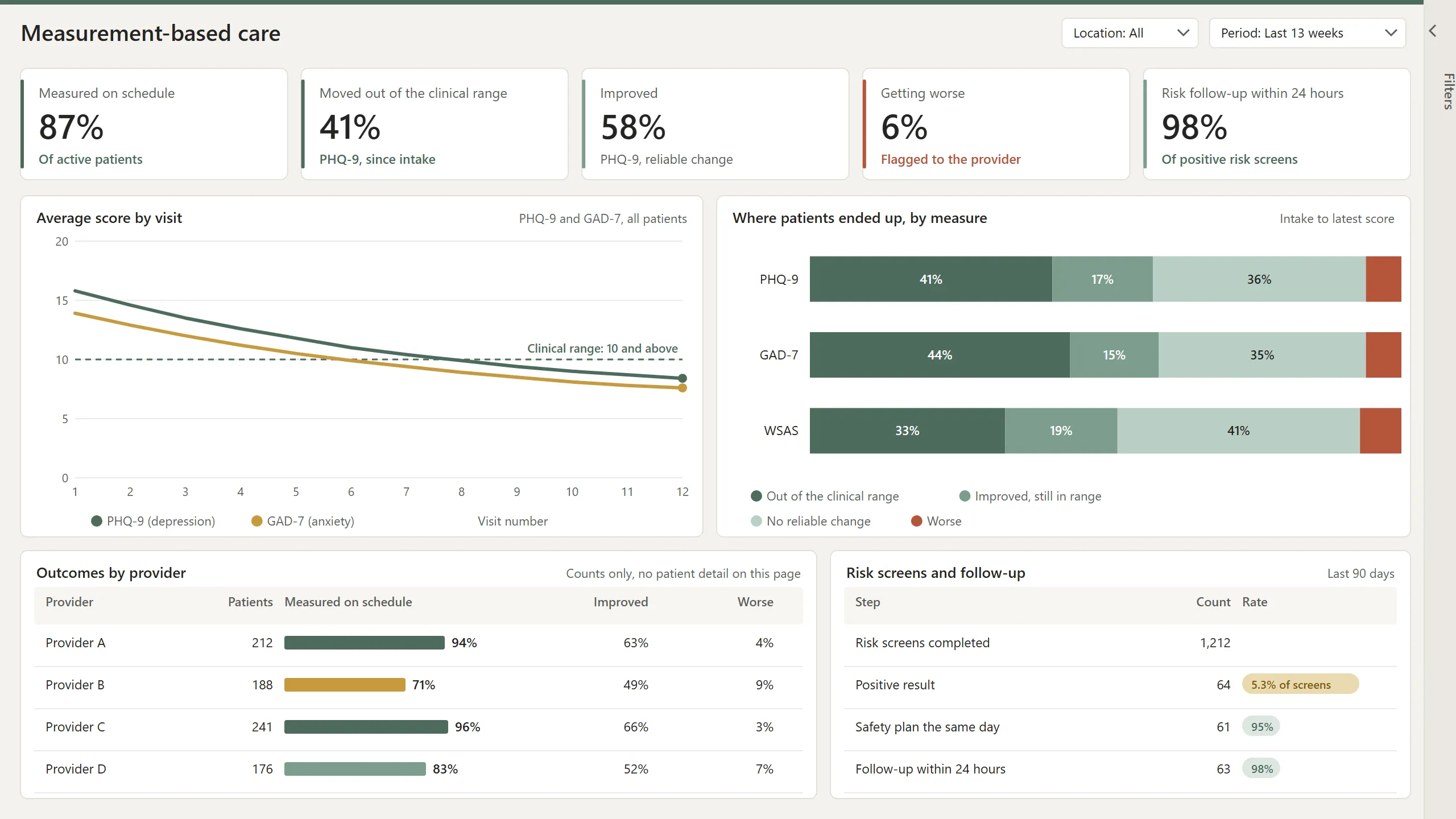Click PHQ-9 red Worse bar segment

[x=1383, y=279]
